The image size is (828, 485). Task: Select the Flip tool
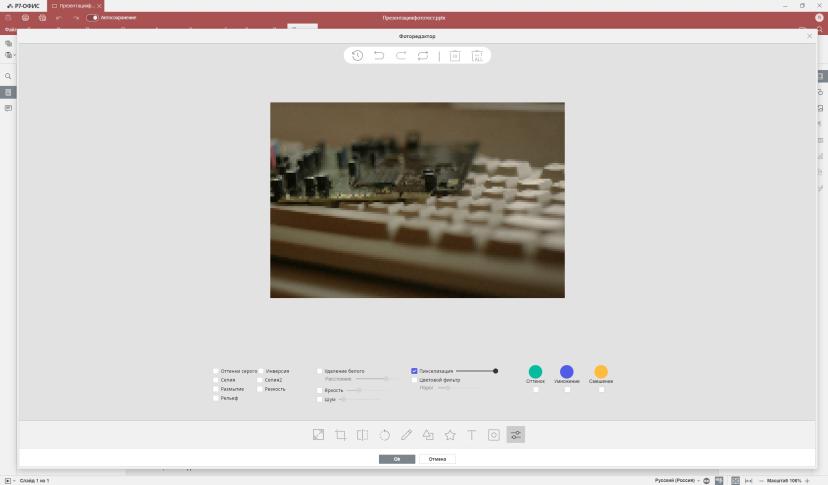362,435
